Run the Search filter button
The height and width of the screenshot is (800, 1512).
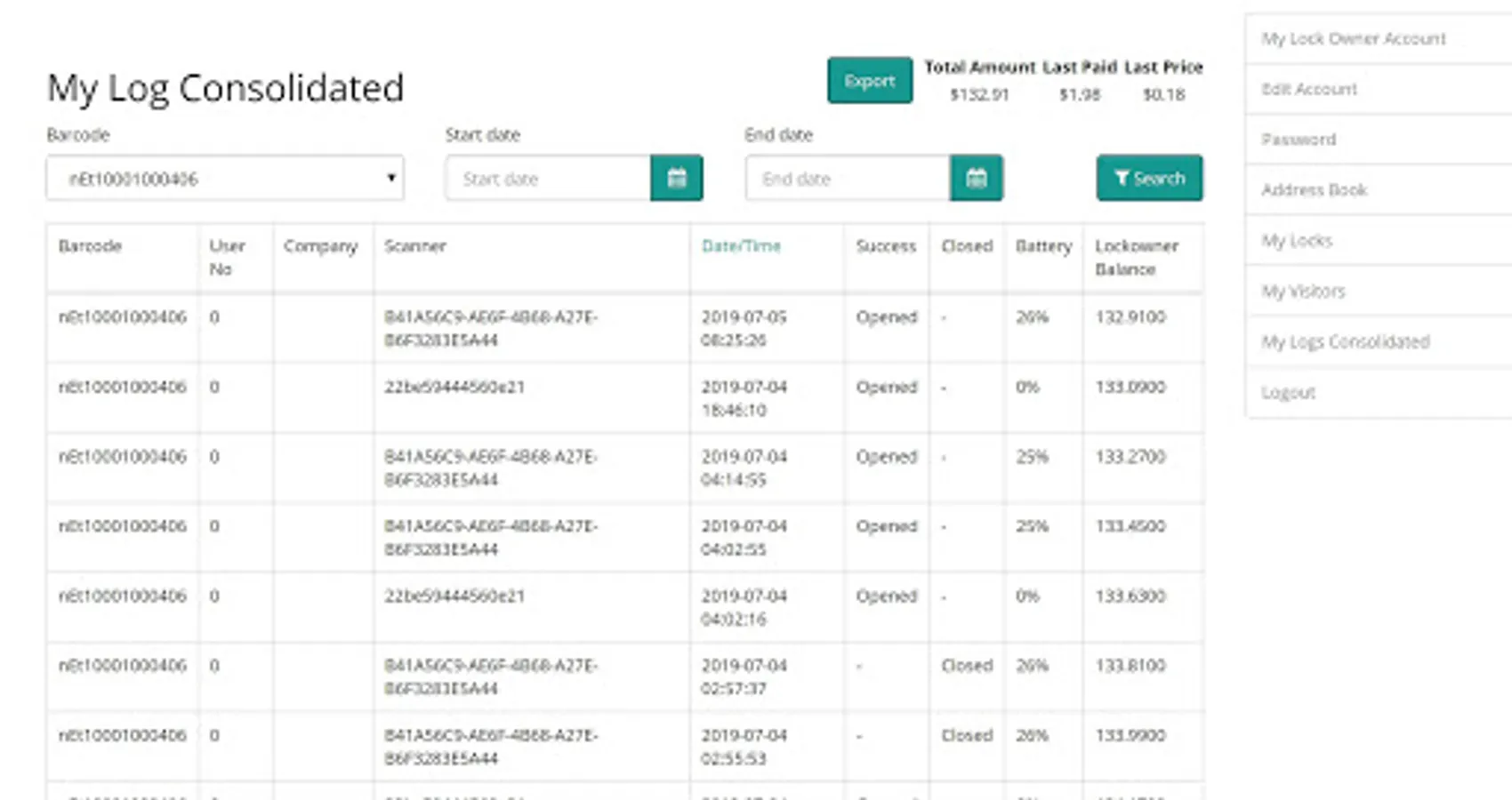pos(1150,178)
